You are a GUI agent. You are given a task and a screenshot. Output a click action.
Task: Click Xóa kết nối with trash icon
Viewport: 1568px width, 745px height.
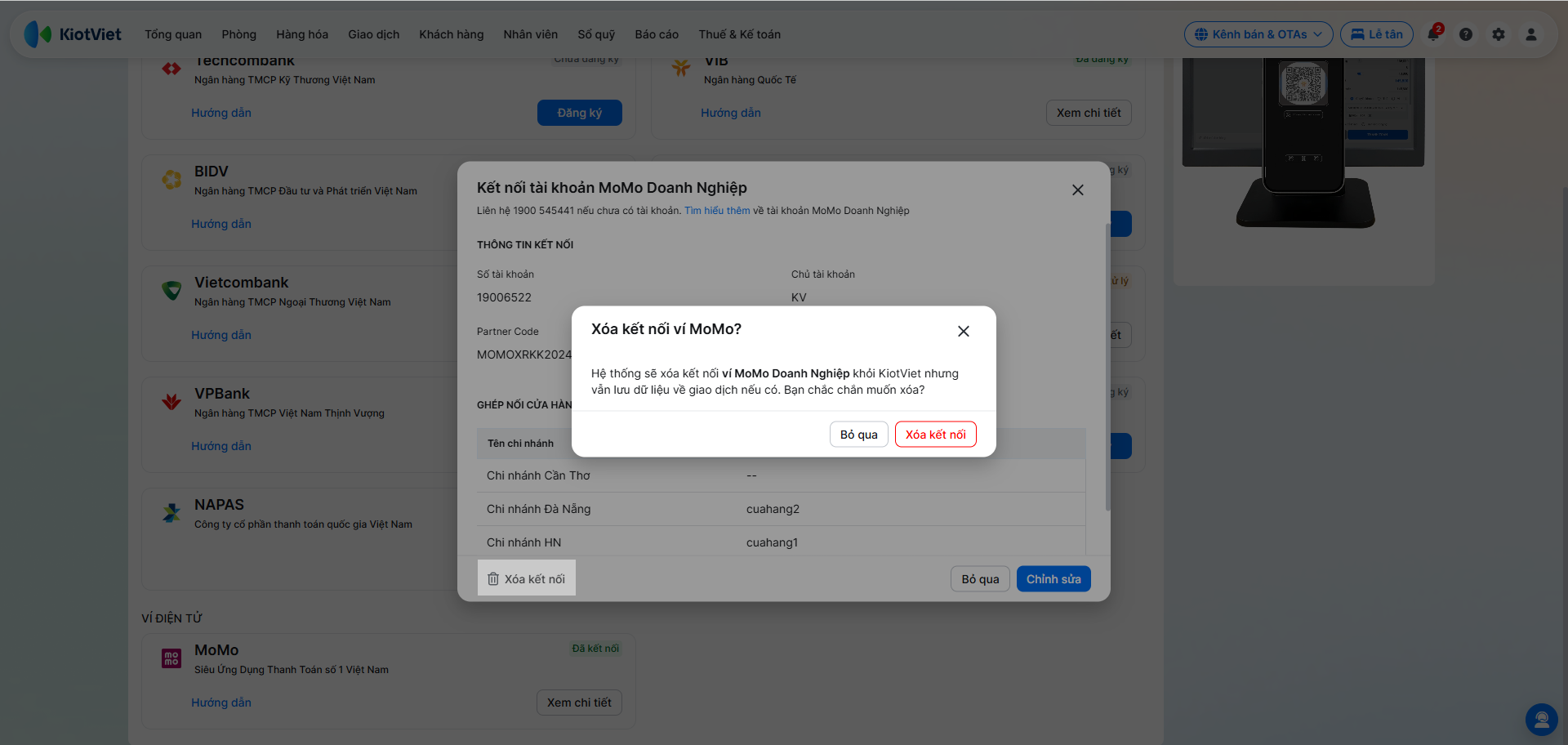(527, 578)
